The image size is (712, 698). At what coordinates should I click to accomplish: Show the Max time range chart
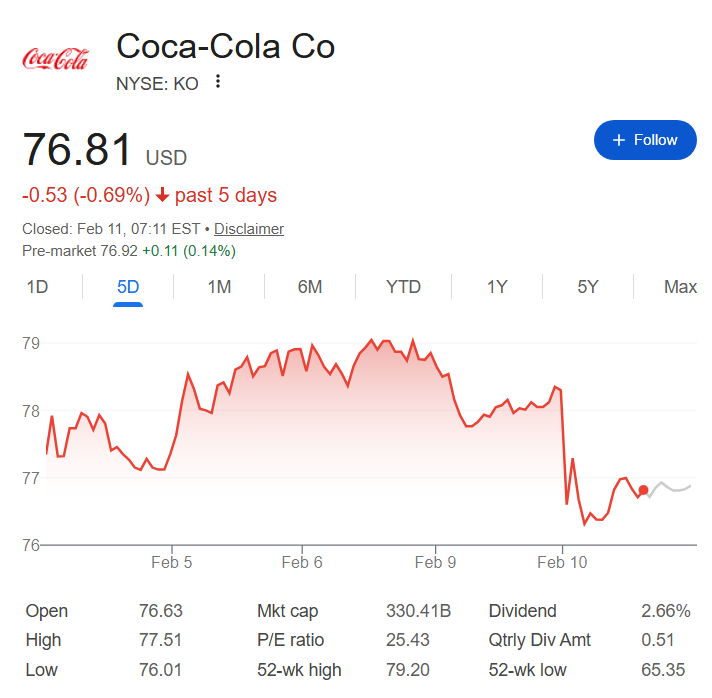680,287
